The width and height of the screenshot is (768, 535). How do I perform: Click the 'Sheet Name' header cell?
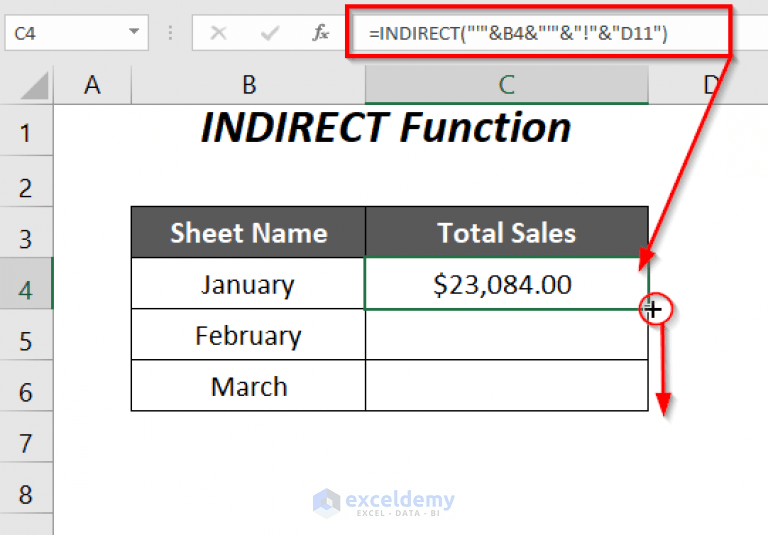coord(248,232)
